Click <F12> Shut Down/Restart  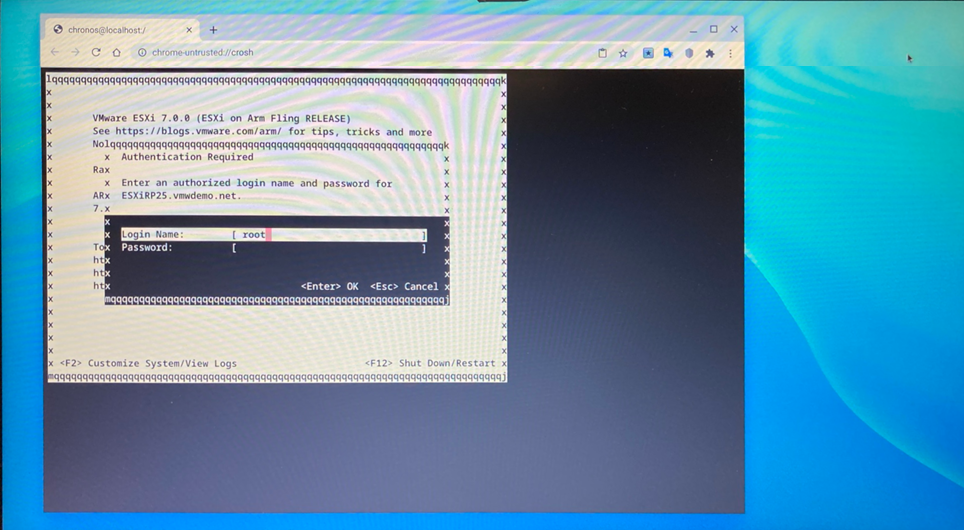click(x=430, y=363)
